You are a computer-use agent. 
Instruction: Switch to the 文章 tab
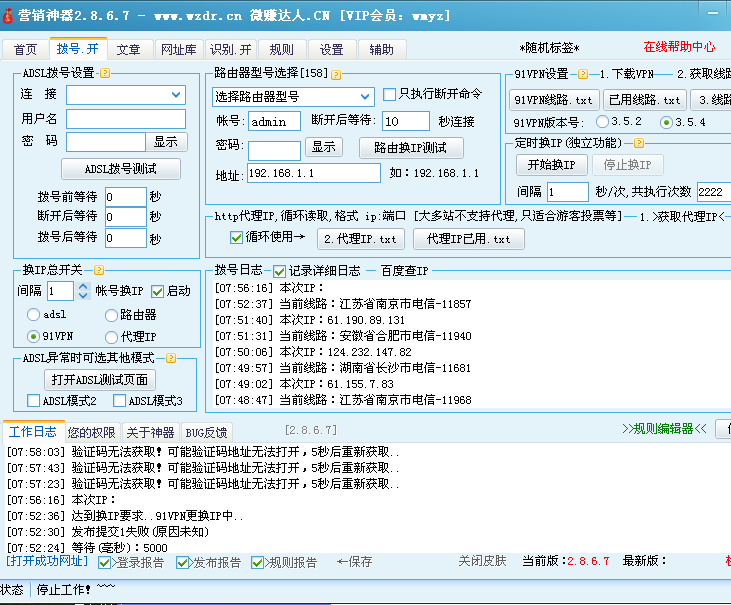128,49
